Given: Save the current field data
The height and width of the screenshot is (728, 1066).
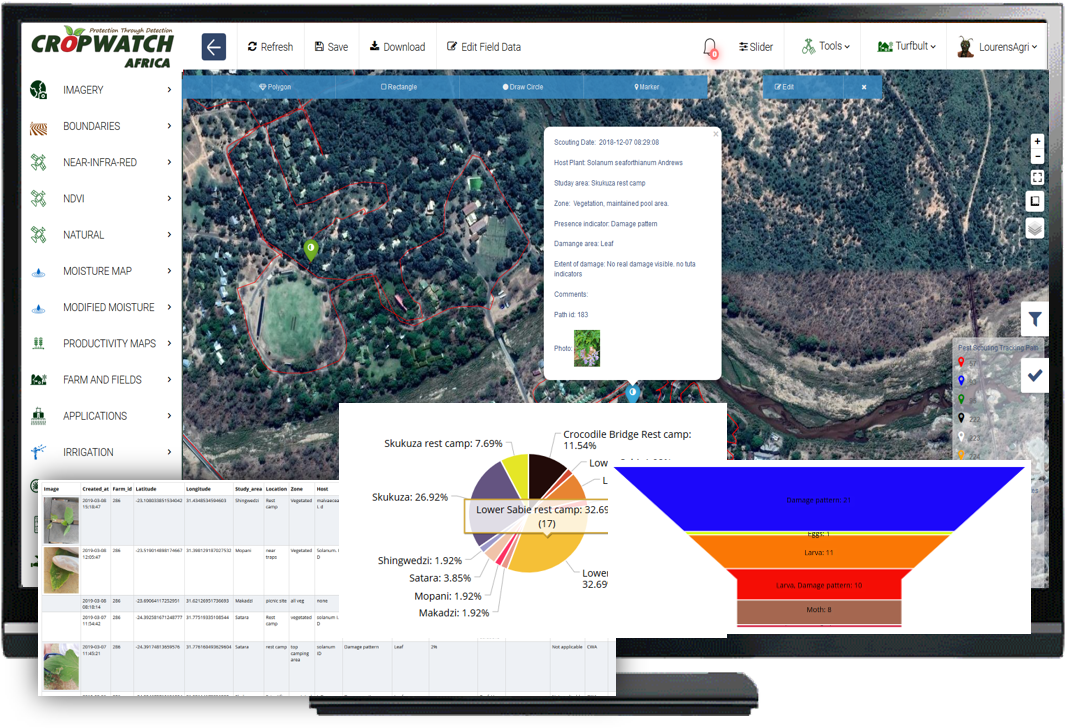Looking at the screenshot, I should (x=332, y=47).
